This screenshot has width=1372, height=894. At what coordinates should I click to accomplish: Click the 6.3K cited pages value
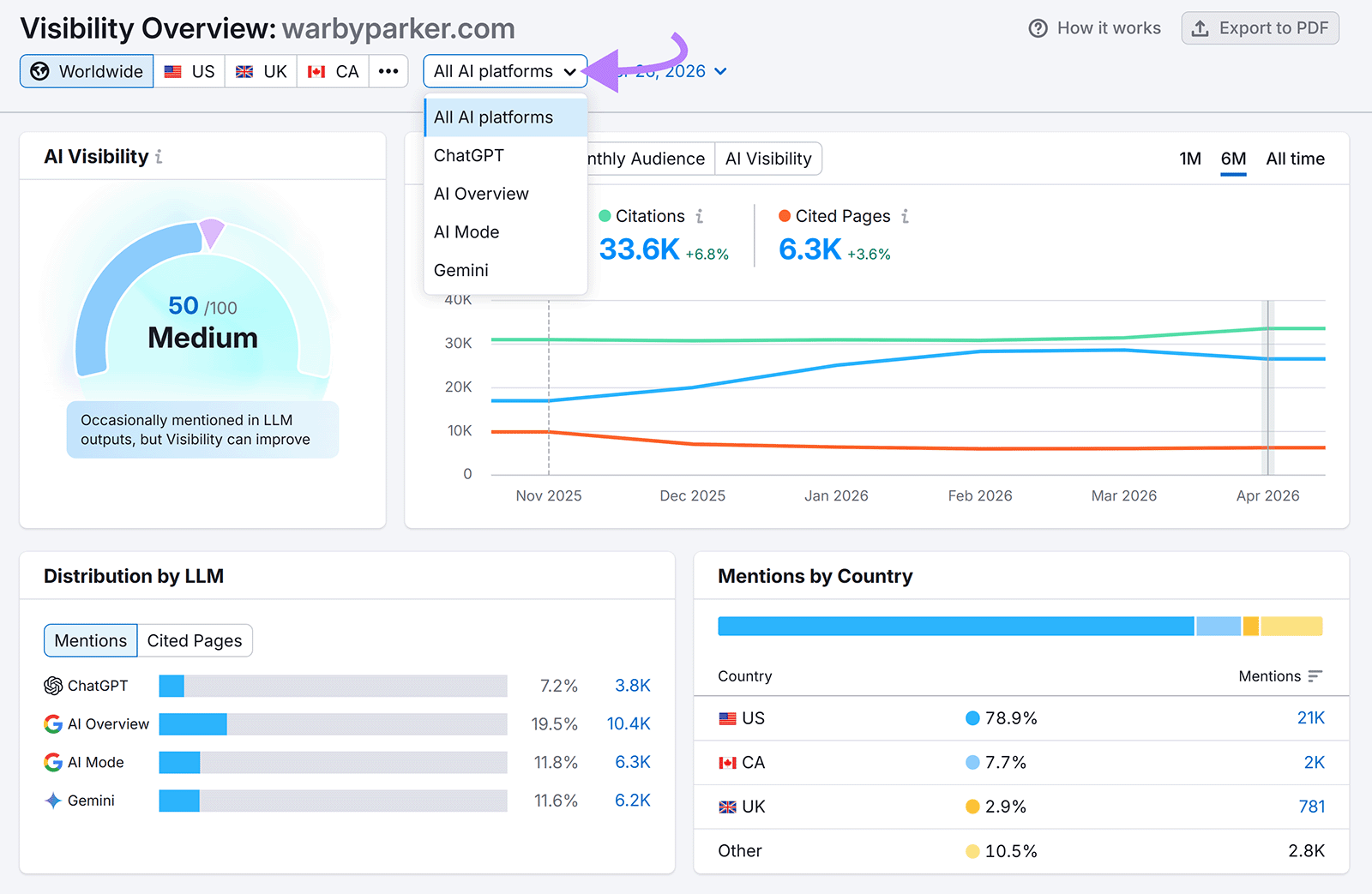tap(809, 249)
